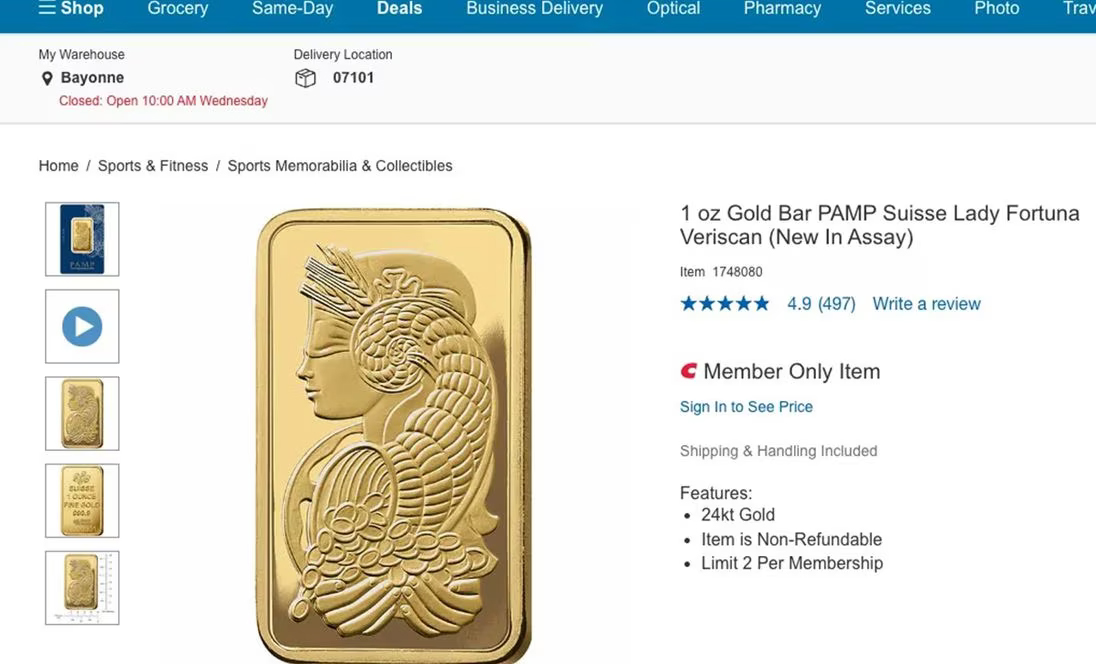Click Sign In to See Price
Image resolution: width=1096 pixels, height=664 pixels.
point(746,407)
